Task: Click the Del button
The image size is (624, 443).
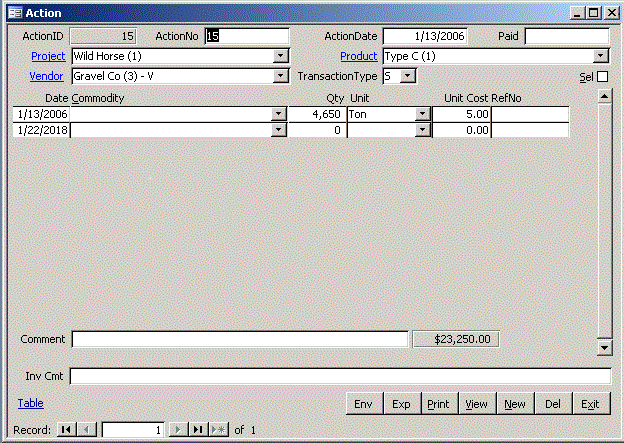Action: [553, 404]
